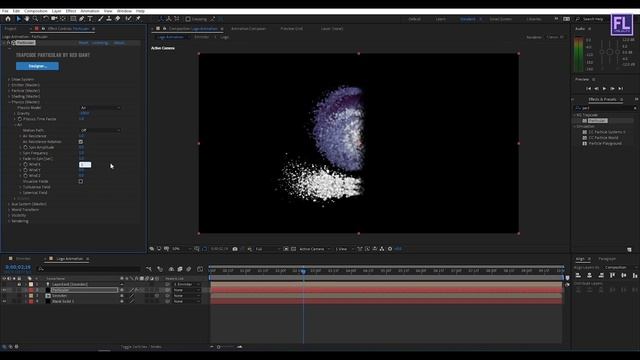Toggle Frame Blending icon in timeline header
Viewport: 640px width, 360px height.
(180, 269)
